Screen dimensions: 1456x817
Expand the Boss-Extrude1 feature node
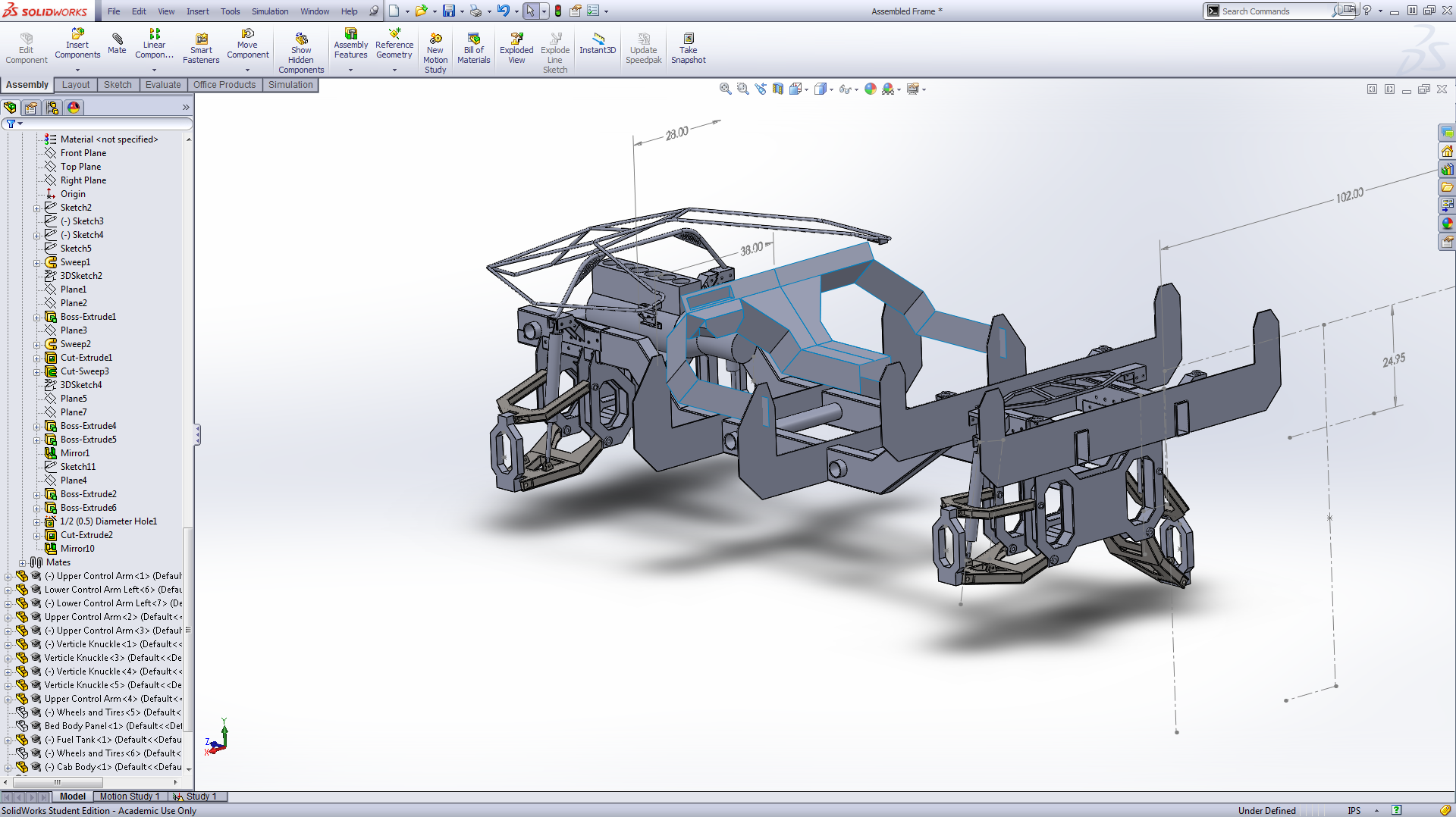36,318
